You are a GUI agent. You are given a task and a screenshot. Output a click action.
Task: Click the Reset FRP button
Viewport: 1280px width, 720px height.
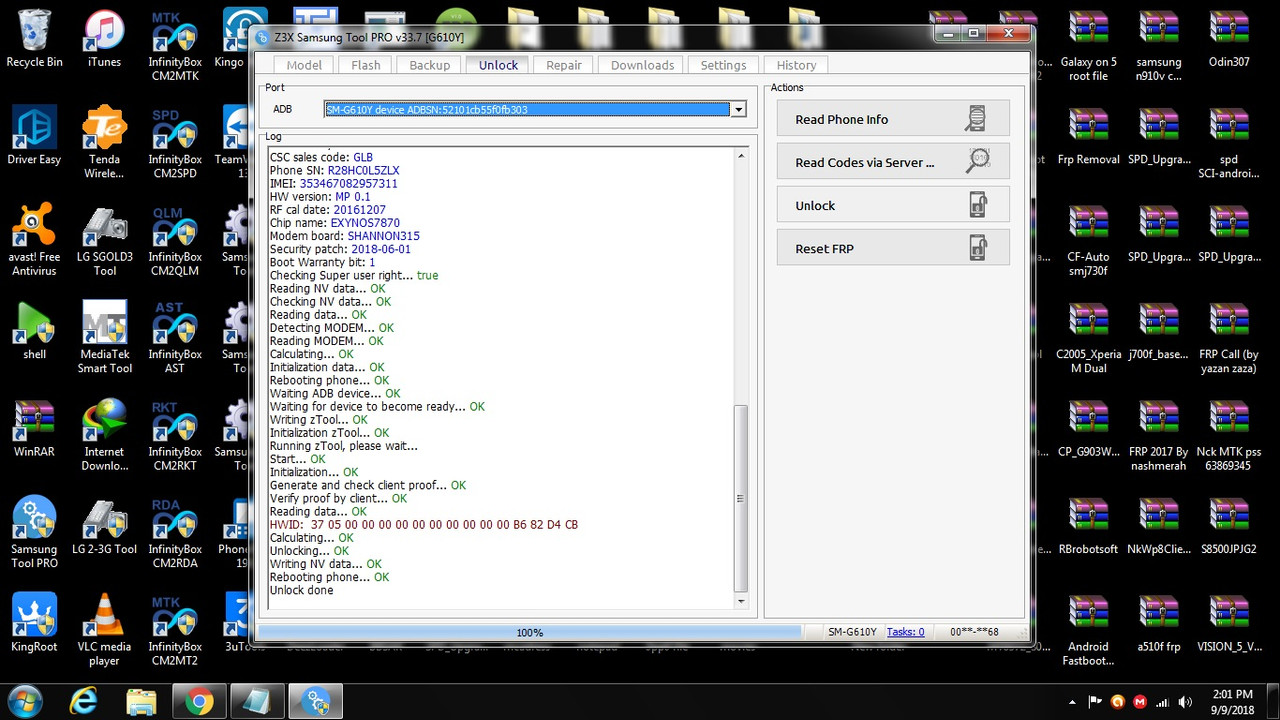(x=893, y=248)
